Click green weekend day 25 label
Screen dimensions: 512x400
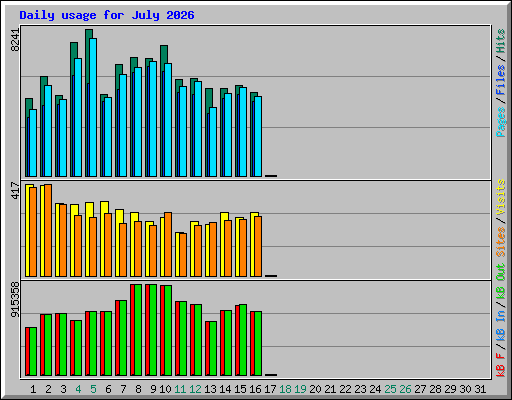390,389
